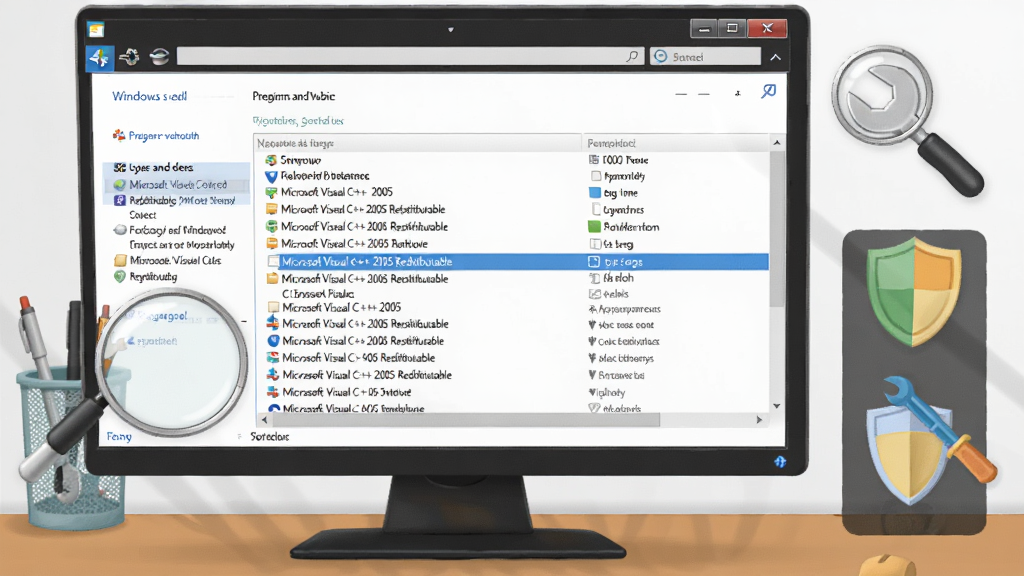
Task: Select "Types and ders" in the sidebar
Action: point(161,168)
